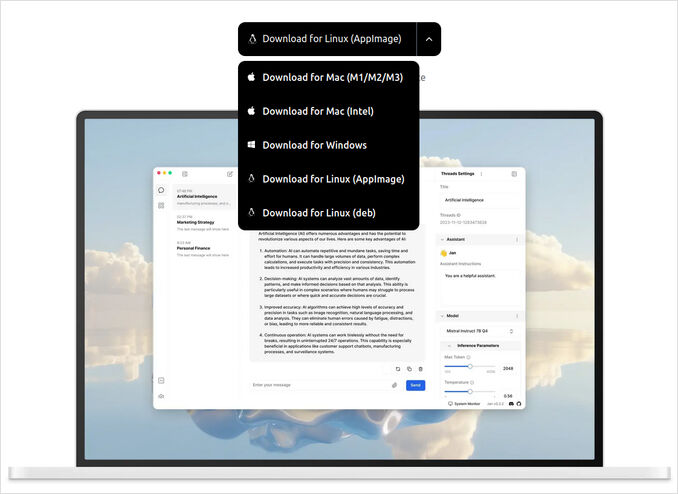Screen dimensions: 678x494
Task: Click the hub grid sidebar icon
Action: click(x=161, y=205)
